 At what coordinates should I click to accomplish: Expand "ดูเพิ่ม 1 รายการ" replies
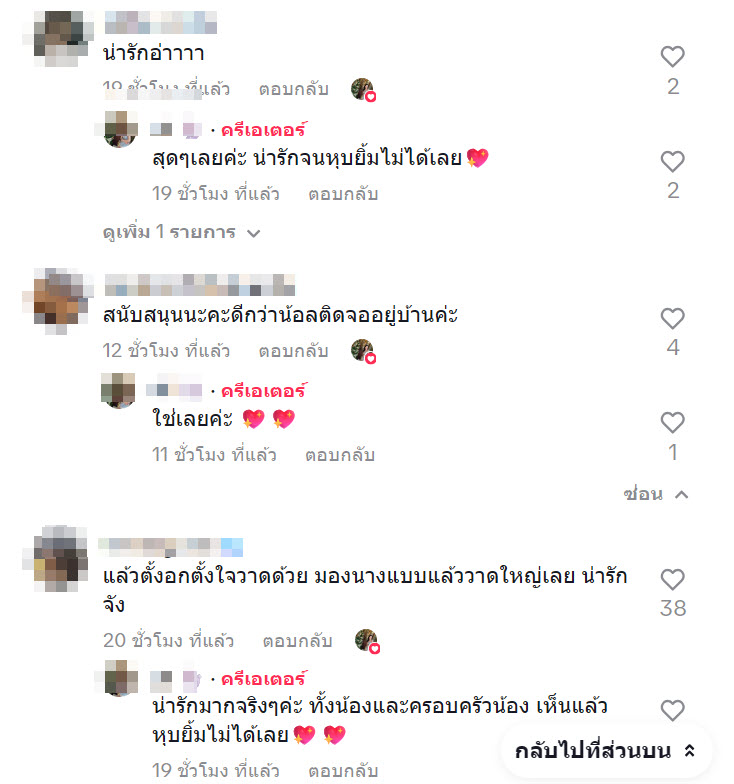coord(182,232)
